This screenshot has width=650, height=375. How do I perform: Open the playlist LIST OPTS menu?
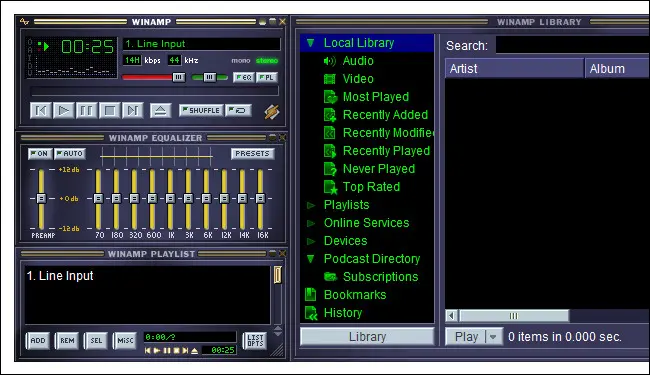tap(255, 341)
